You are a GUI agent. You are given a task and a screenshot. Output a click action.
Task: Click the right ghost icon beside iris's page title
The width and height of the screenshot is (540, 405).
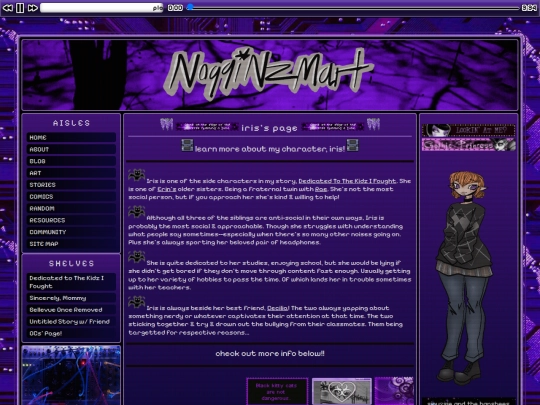(373, 124)
